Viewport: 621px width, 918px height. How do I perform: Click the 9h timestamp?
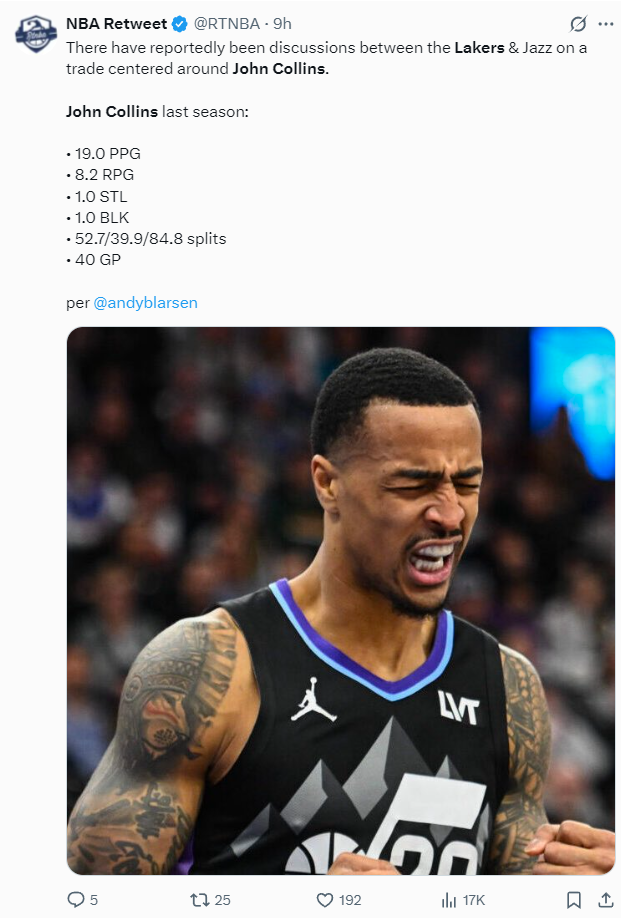click(282, 23)
